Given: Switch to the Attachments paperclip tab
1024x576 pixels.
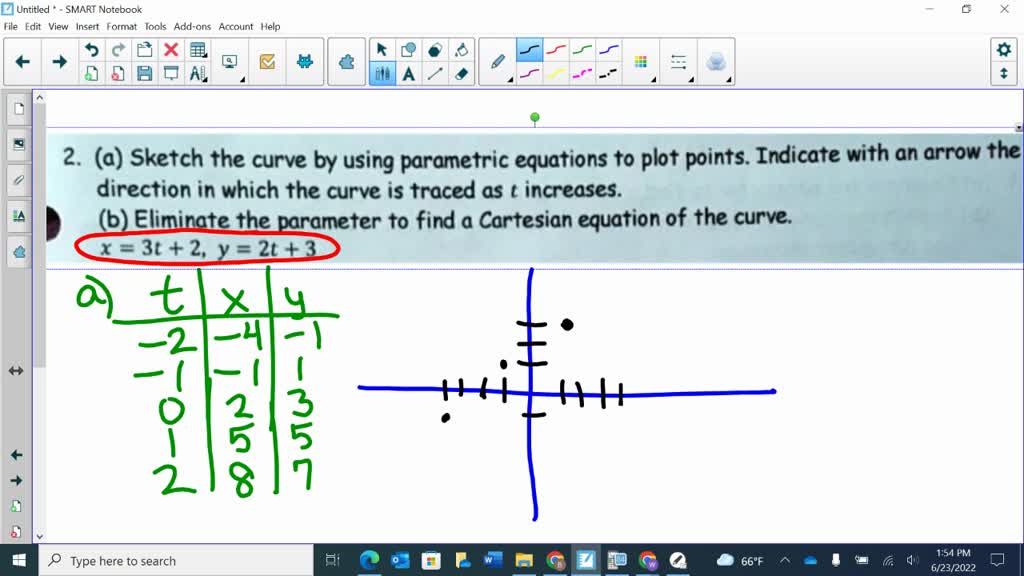Looking at the screenshot, I should click(x=18, y=180).
